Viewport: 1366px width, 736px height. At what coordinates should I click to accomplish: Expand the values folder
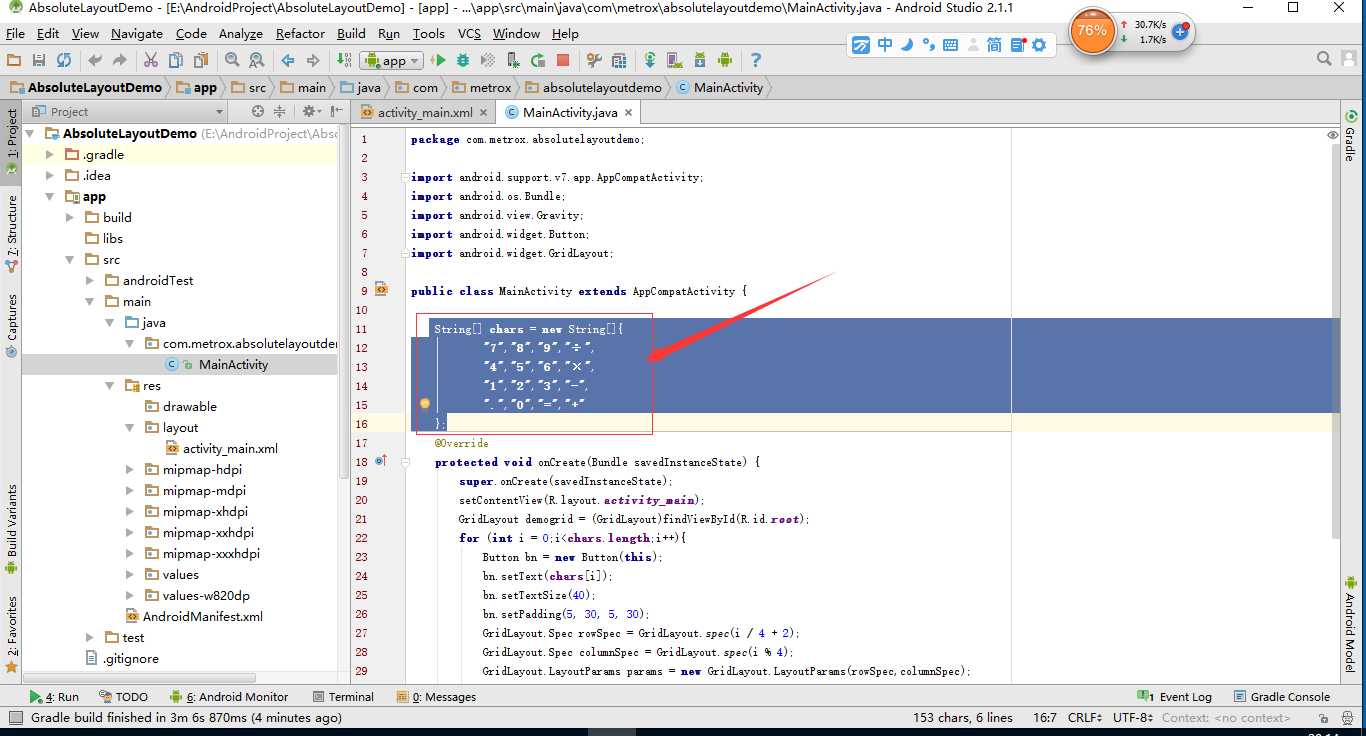click(x=130, y=575)
